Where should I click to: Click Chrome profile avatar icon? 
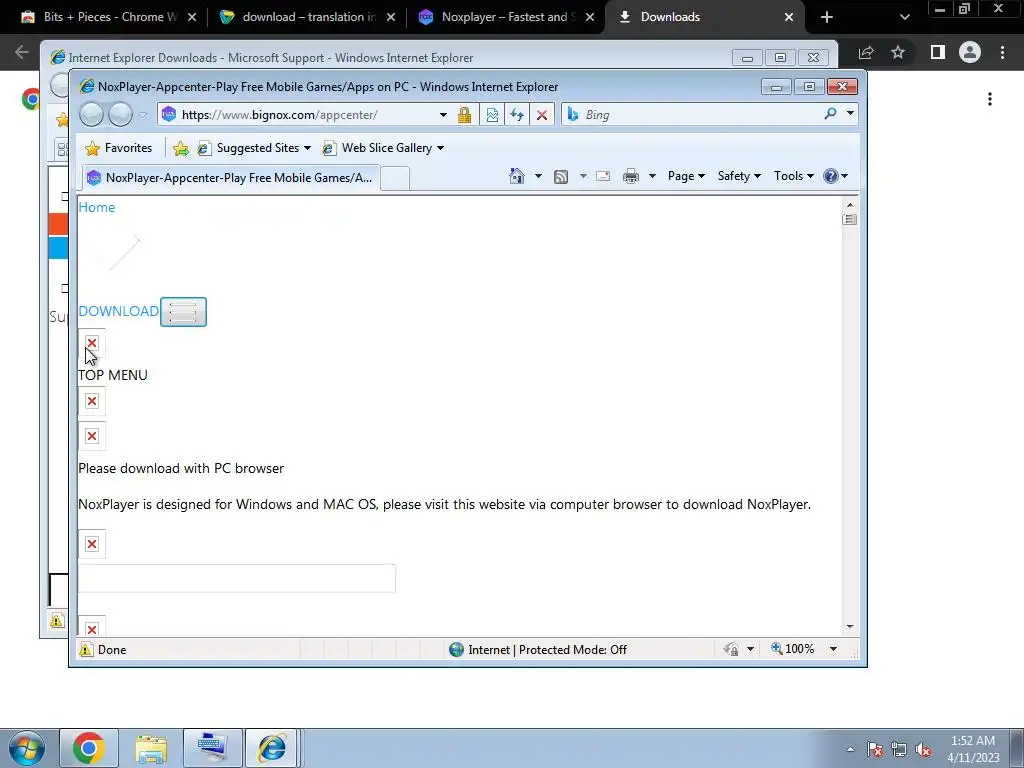click(970, 52)
